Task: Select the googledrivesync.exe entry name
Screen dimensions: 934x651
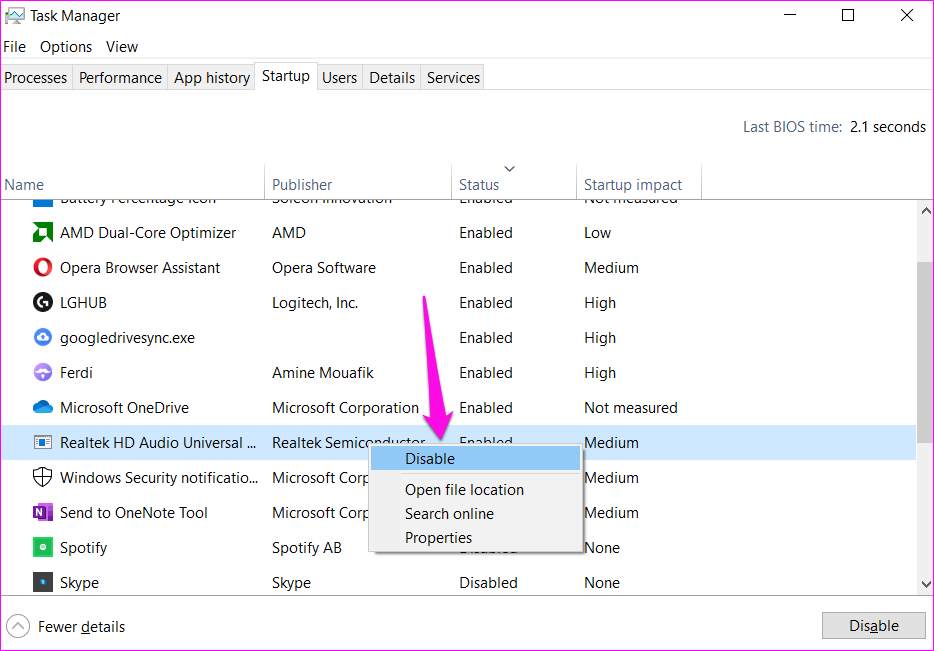Action: 127,338
